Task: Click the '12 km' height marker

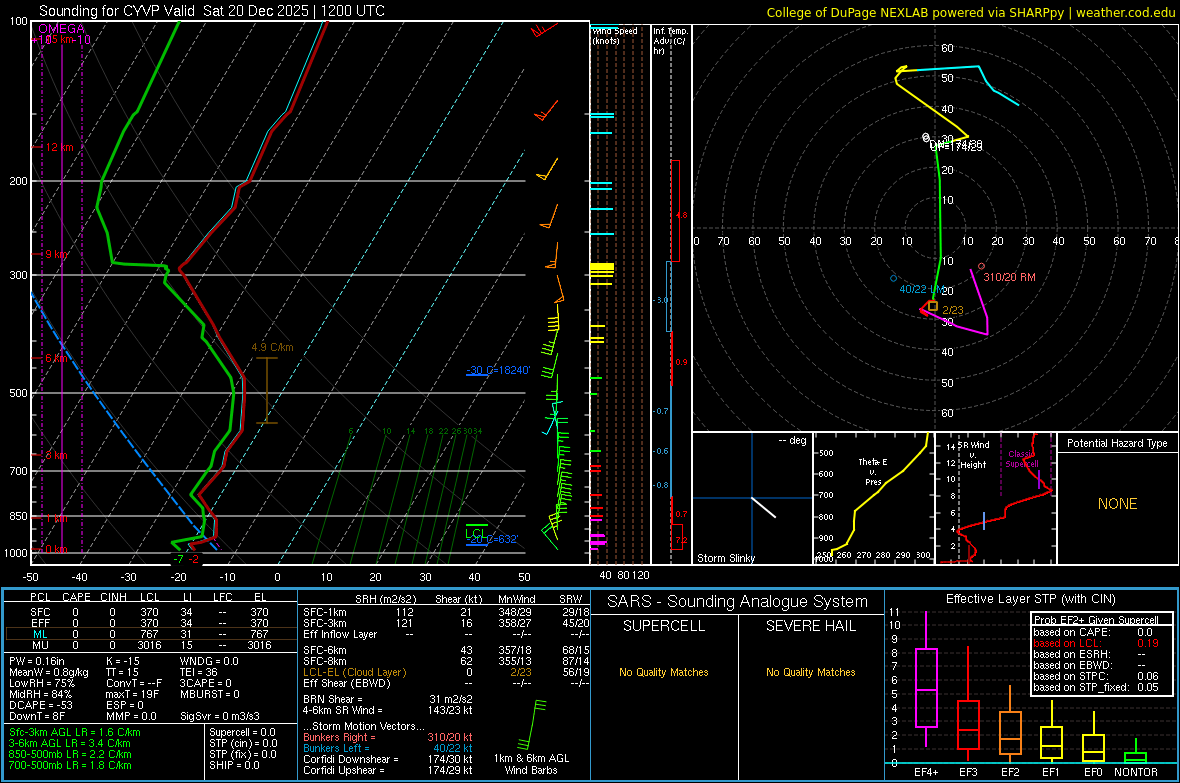Action: pyautogui.click(x=59, y=147)
